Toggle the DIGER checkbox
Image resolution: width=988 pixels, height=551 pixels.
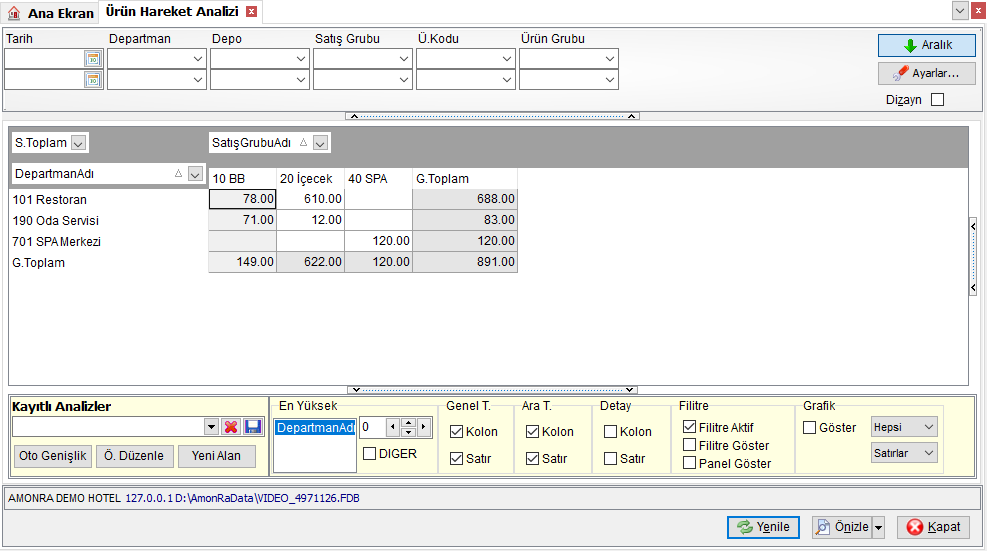tap(370, 453)
